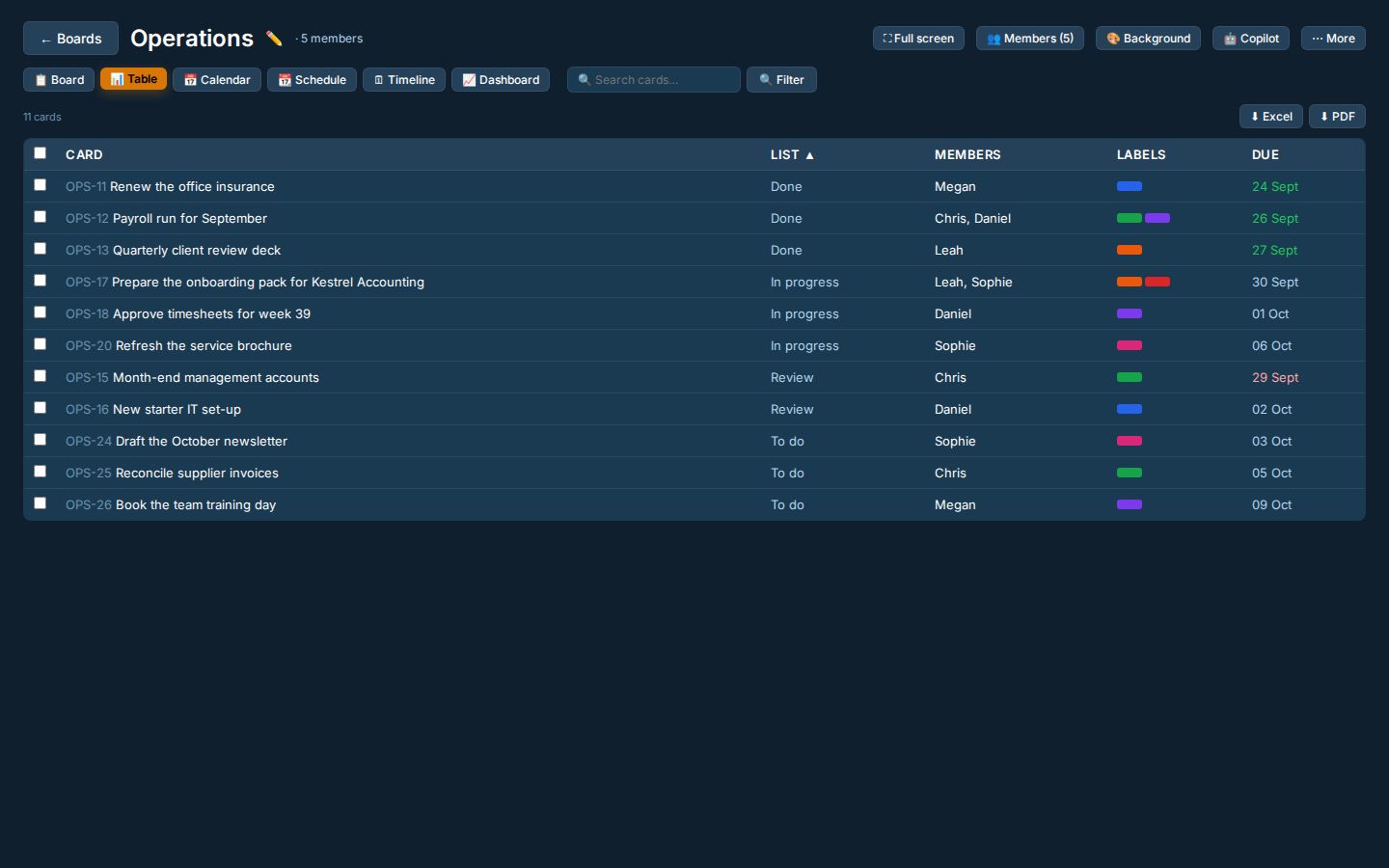Open card Book the team training day

click(x=196, y=504)
